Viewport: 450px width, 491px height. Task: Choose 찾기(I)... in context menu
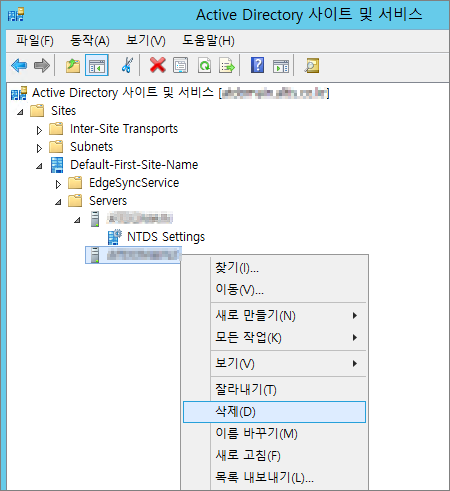click(274, 268)
